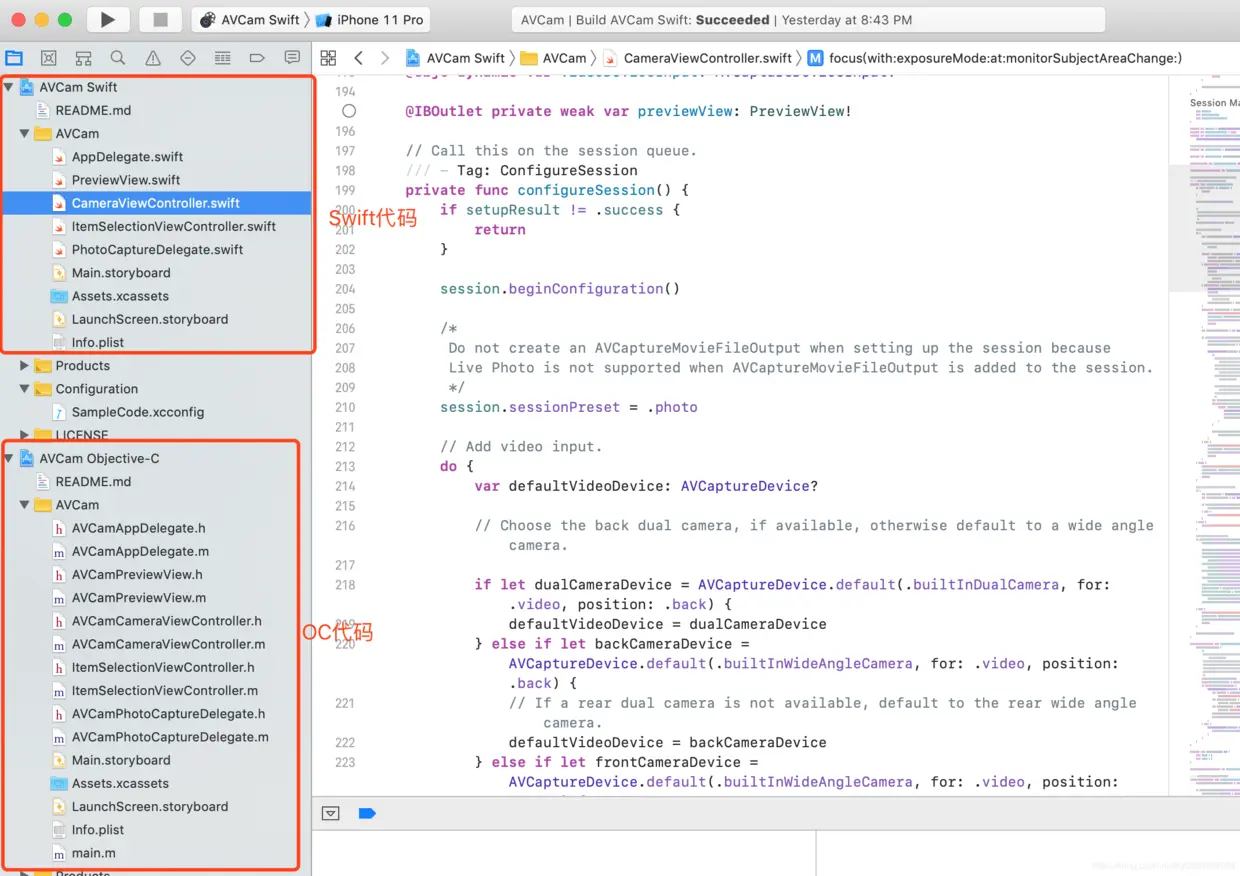This screenshot has width=1240, height=876.
Task: Show the Issue navigator
Action: 153,58
